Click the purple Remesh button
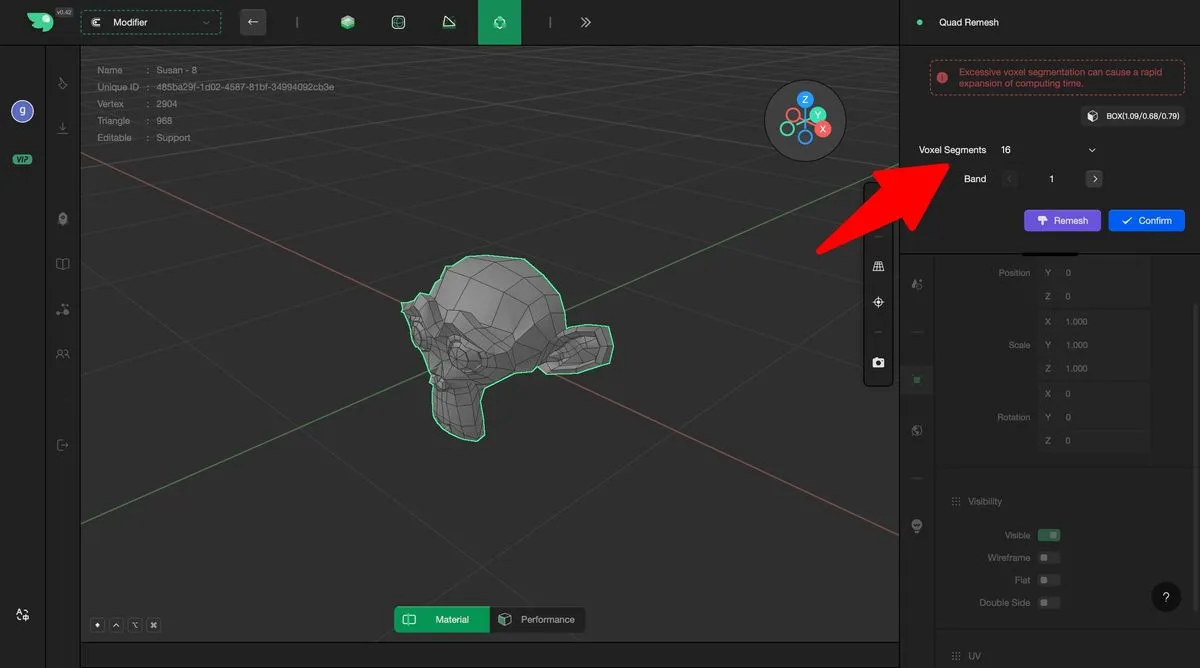The image size is (1200, 668). (1062, 220)
